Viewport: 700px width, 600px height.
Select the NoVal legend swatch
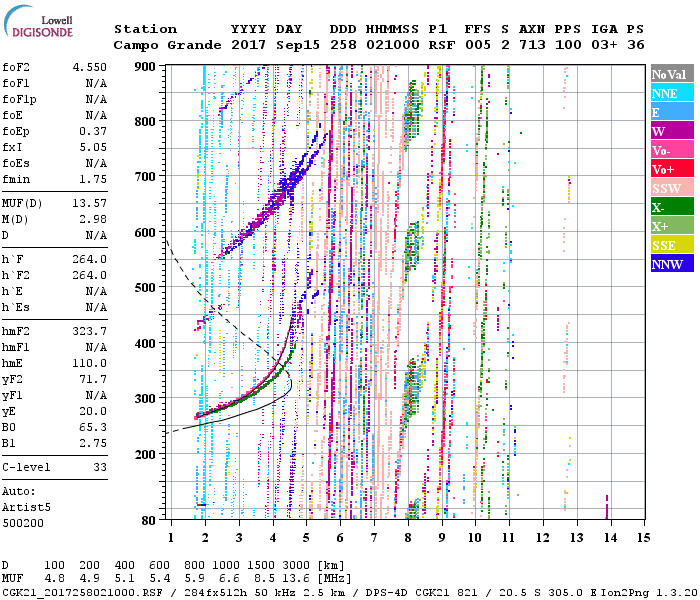pyautogui.click(x=669, y=74)
